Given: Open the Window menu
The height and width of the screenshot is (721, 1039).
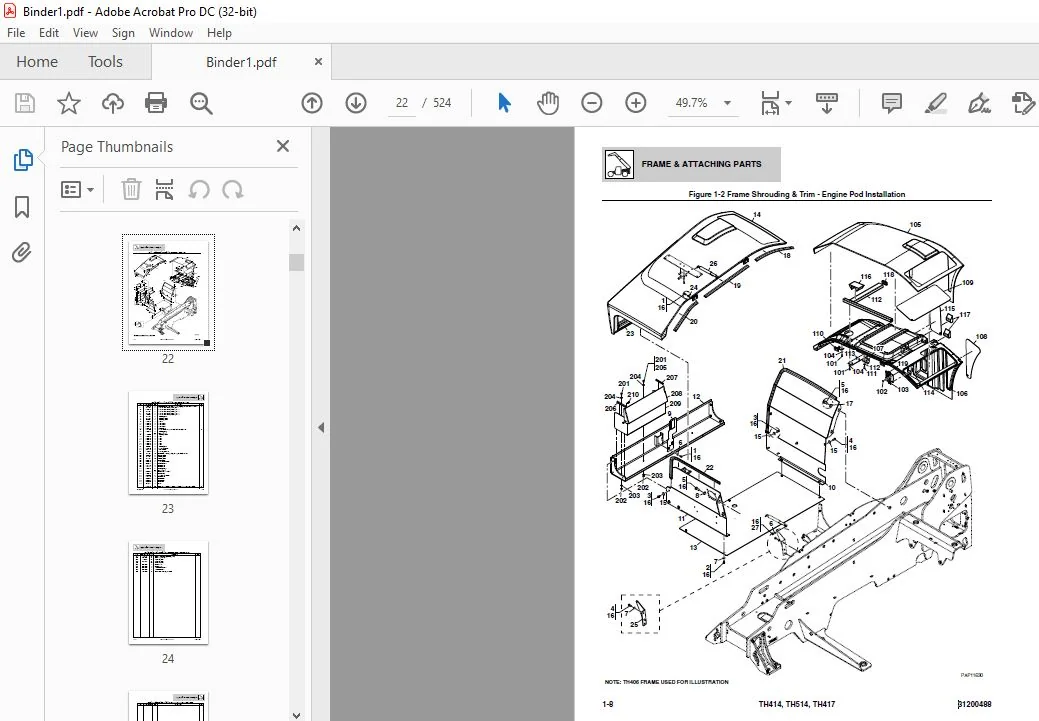Looking at the screenshot, I should 170,32.
